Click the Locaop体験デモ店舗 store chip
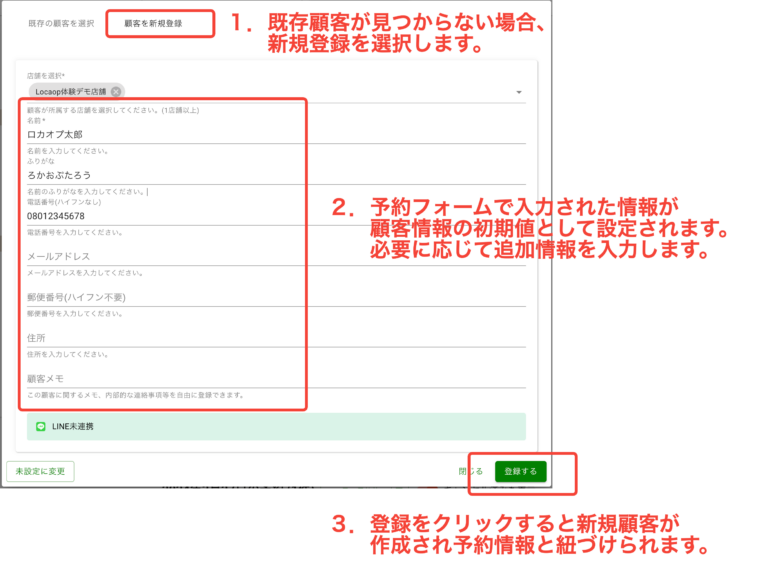768x577 pixels. (x=76, y=92)
